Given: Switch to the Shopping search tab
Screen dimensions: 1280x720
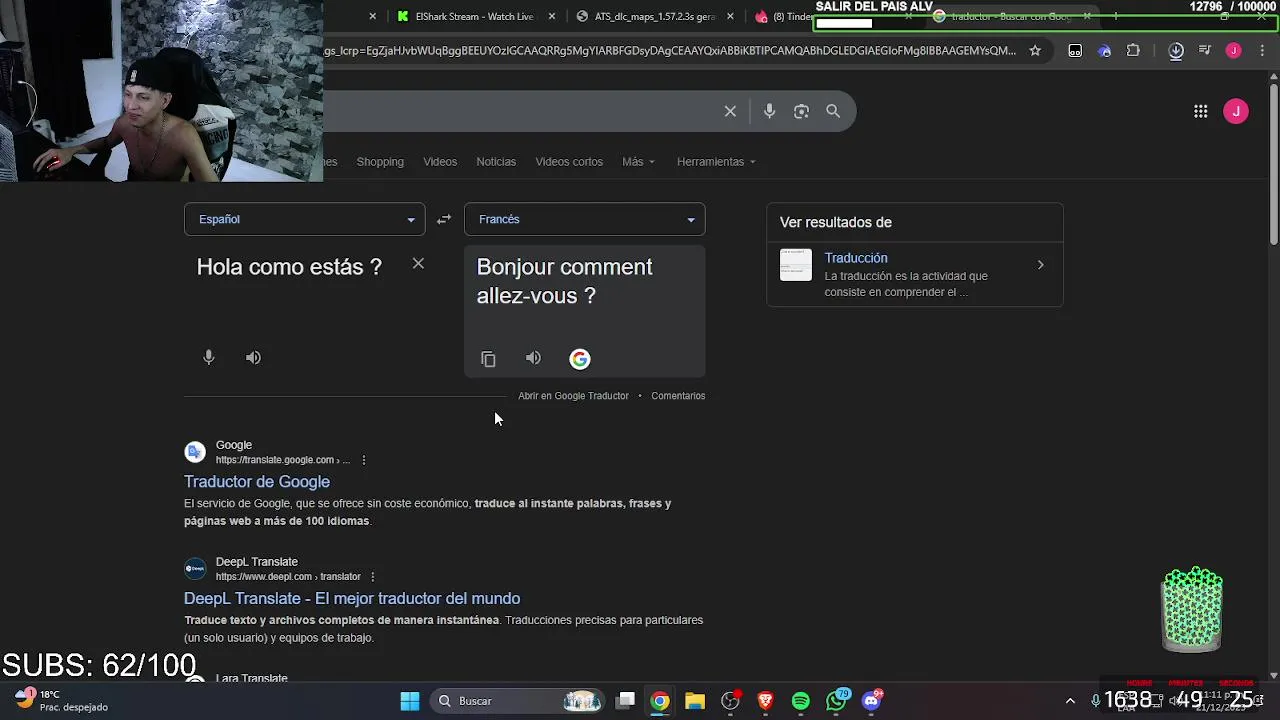Looking at the screenshot, I should pos(380,162).
